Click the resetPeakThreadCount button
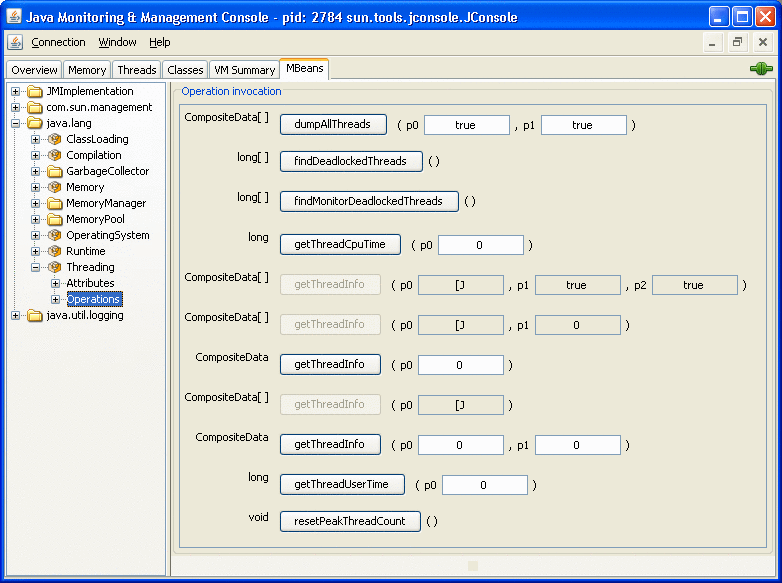Screen dimensions: 782x583 coord(350,521)
